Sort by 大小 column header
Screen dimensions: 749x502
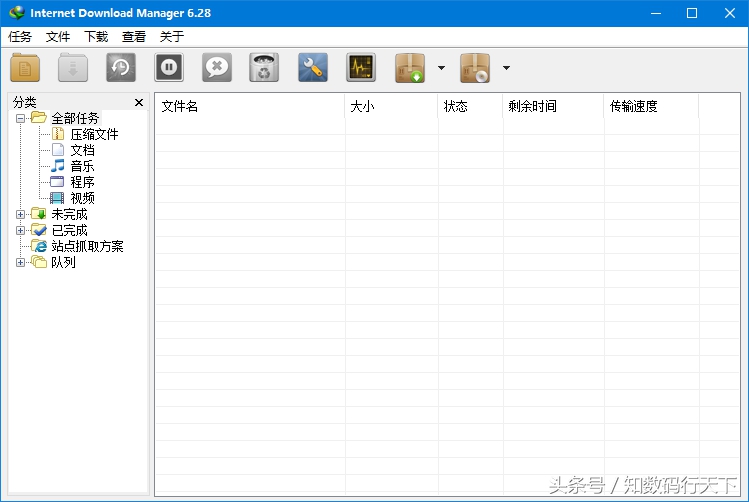tap(391, 106)
